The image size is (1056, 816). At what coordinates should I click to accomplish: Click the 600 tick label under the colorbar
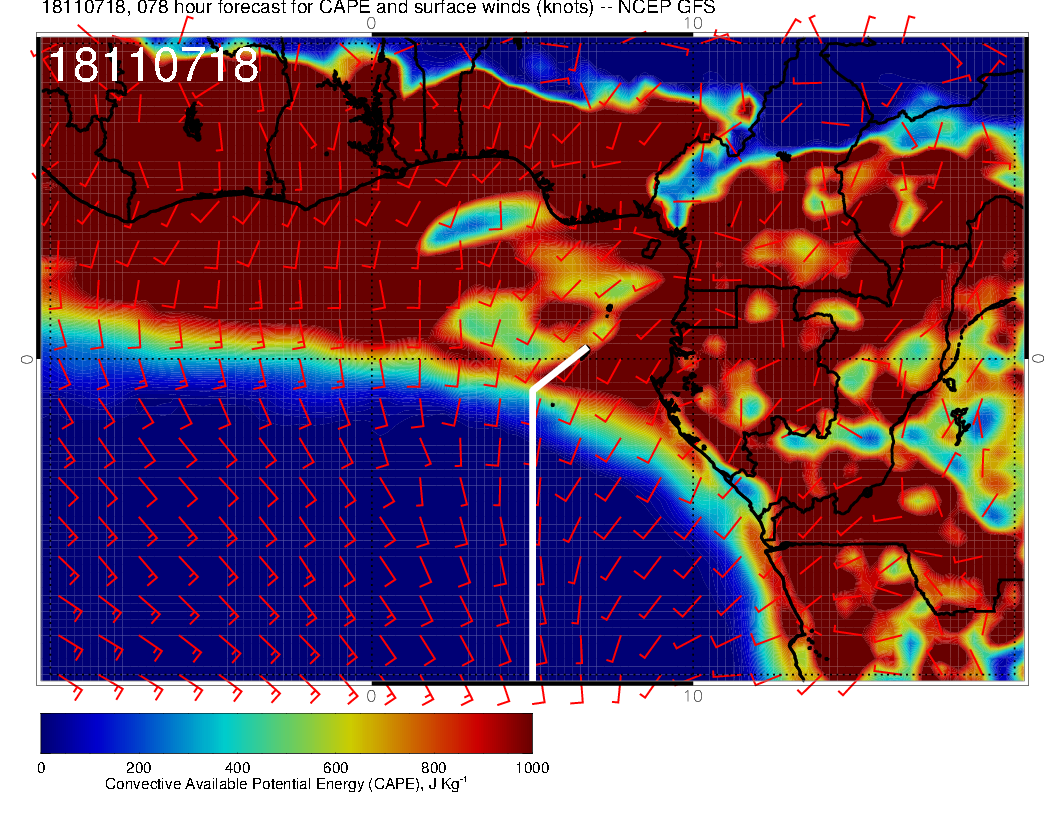point(334,768)
